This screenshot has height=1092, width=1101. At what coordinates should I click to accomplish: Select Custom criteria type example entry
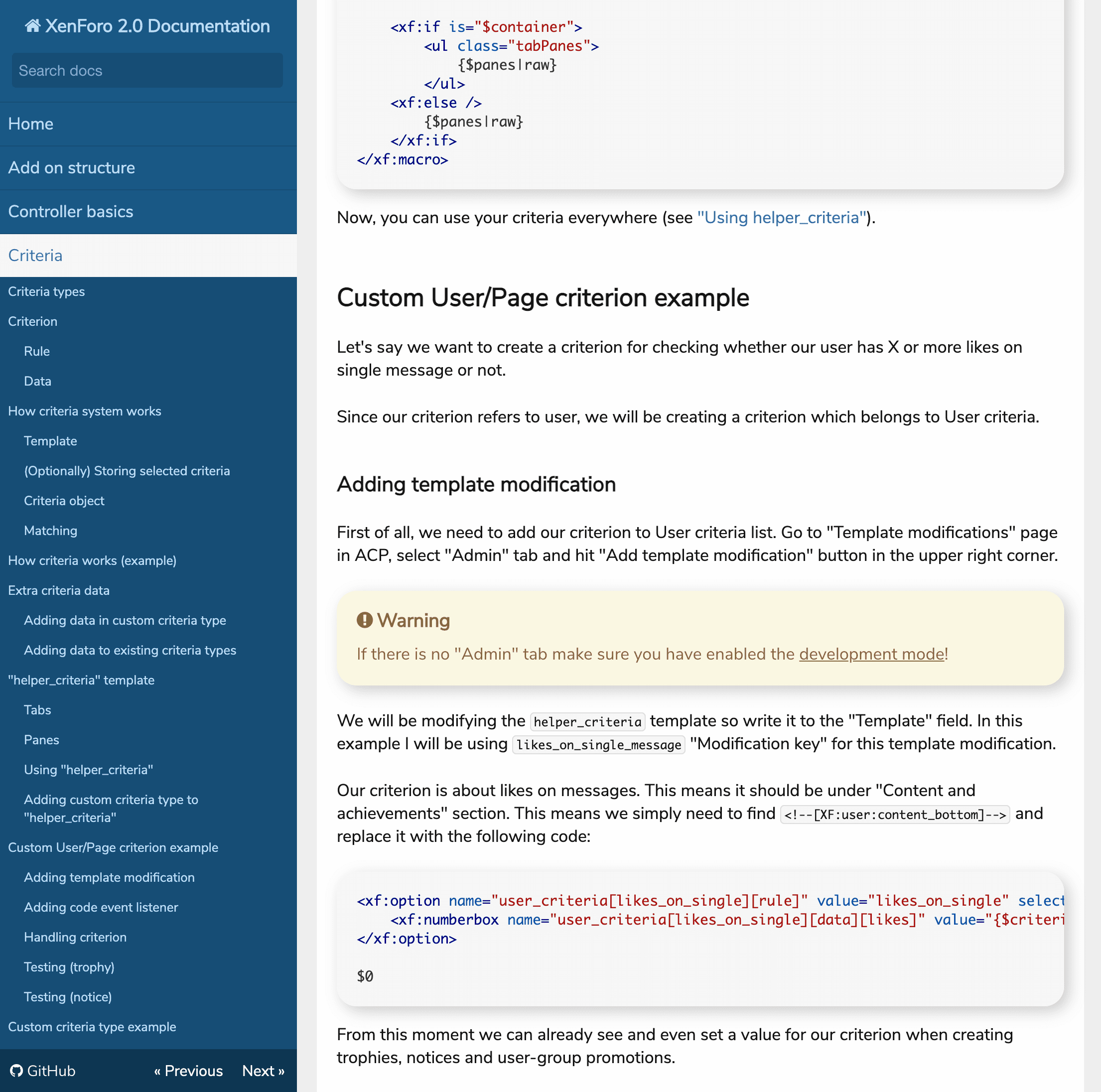pos(92,1026)
